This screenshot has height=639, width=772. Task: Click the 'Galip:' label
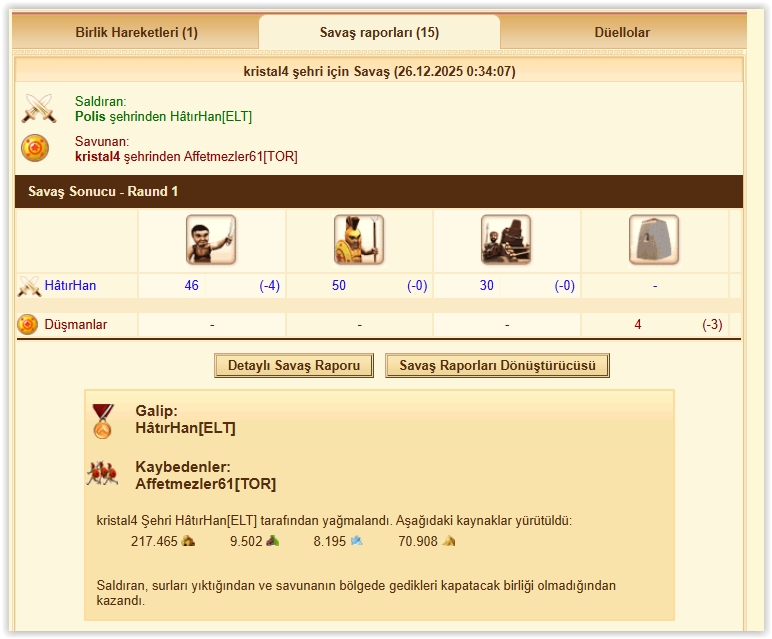157,411
